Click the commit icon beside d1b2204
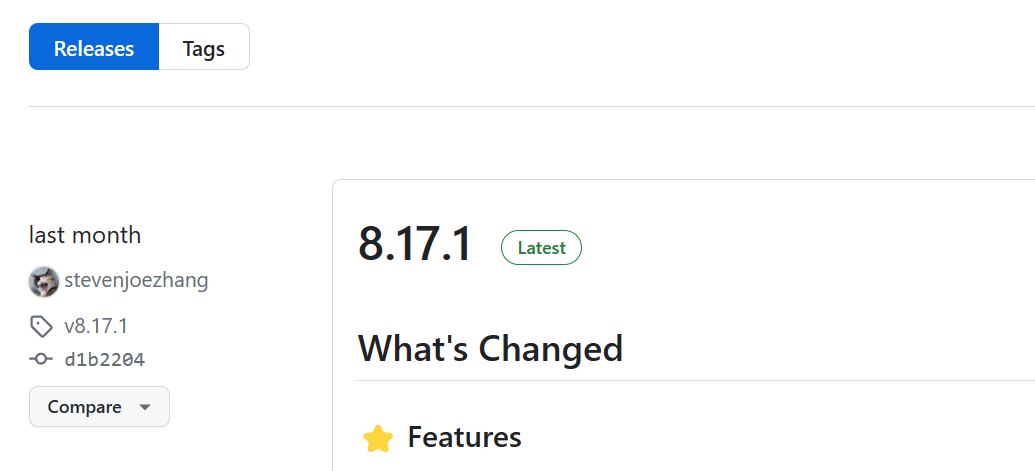Viewport: 1035px width, 471px height. tap(41, 360)
